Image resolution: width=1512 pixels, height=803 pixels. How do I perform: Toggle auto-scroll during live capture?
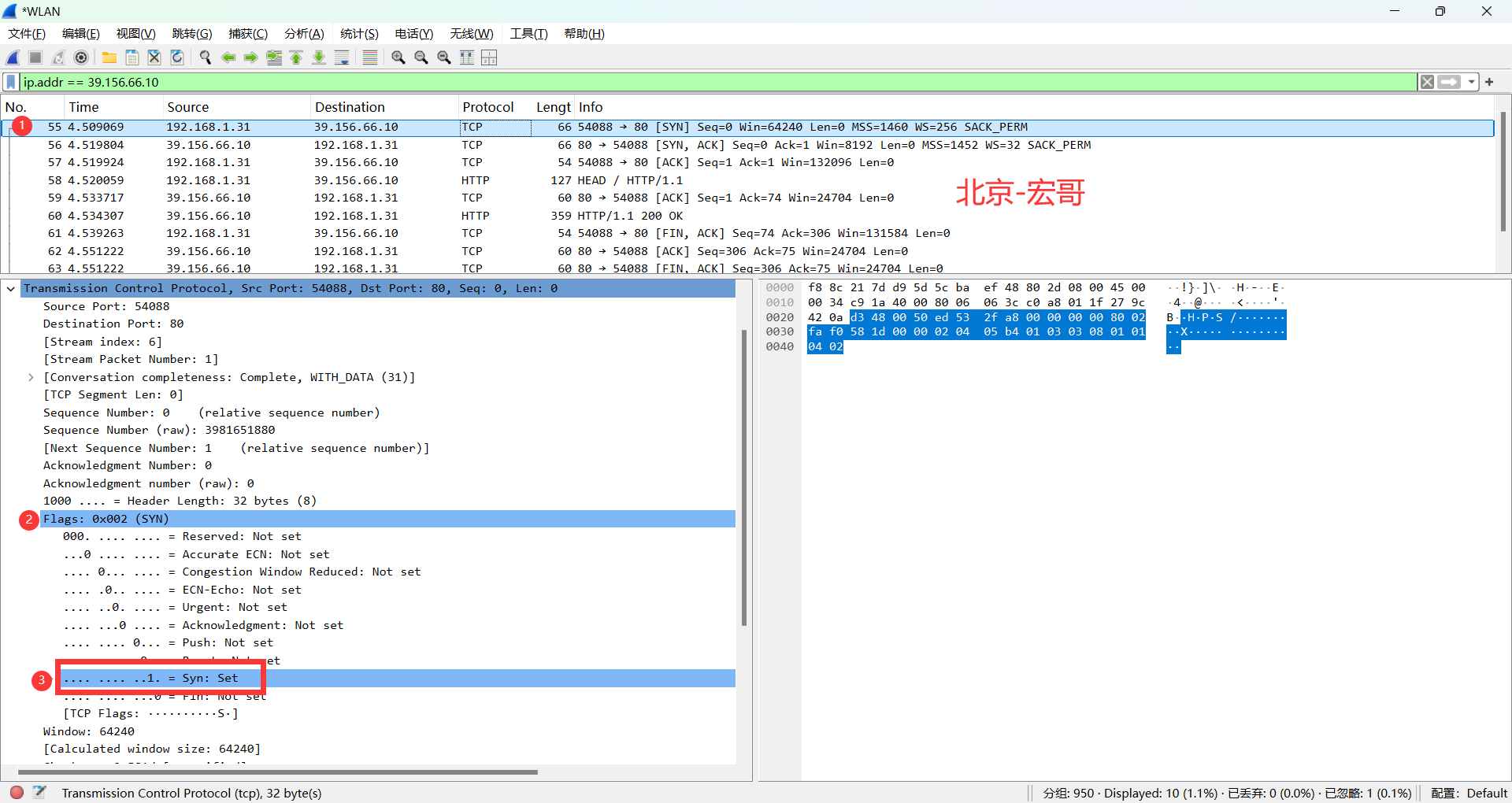342,57
